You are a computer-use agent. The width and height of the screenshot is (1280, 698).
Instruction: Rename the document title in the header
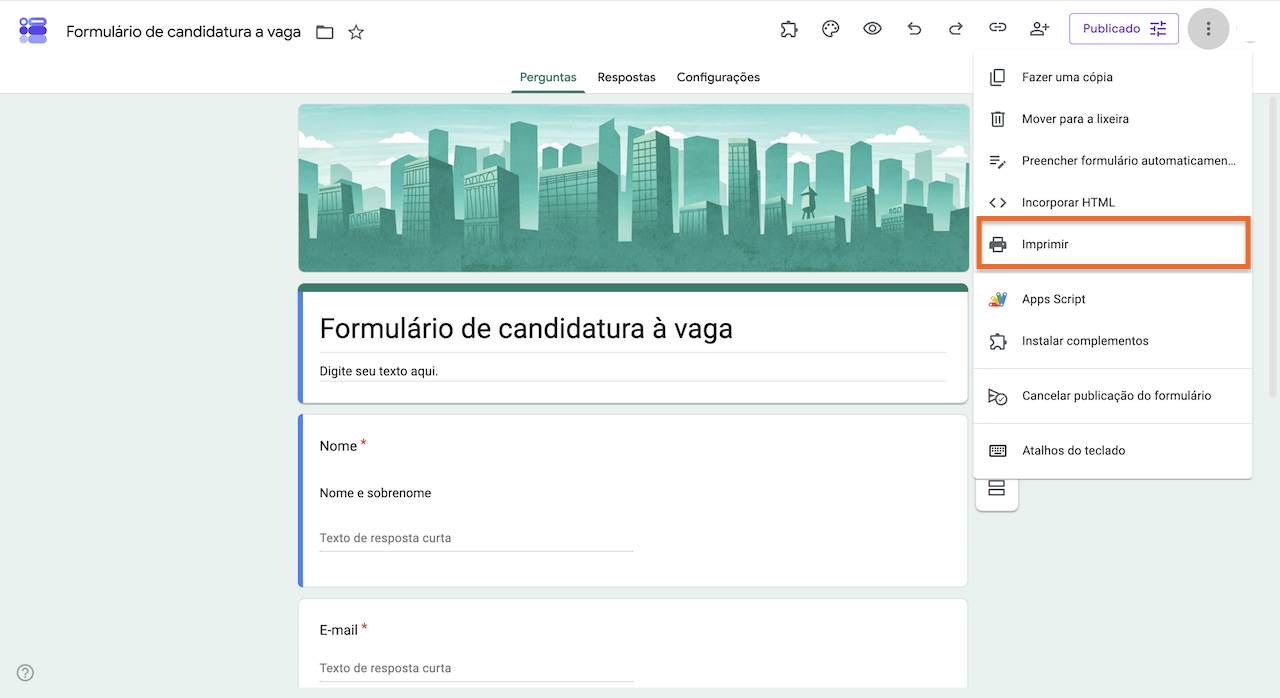pos(184,32)
